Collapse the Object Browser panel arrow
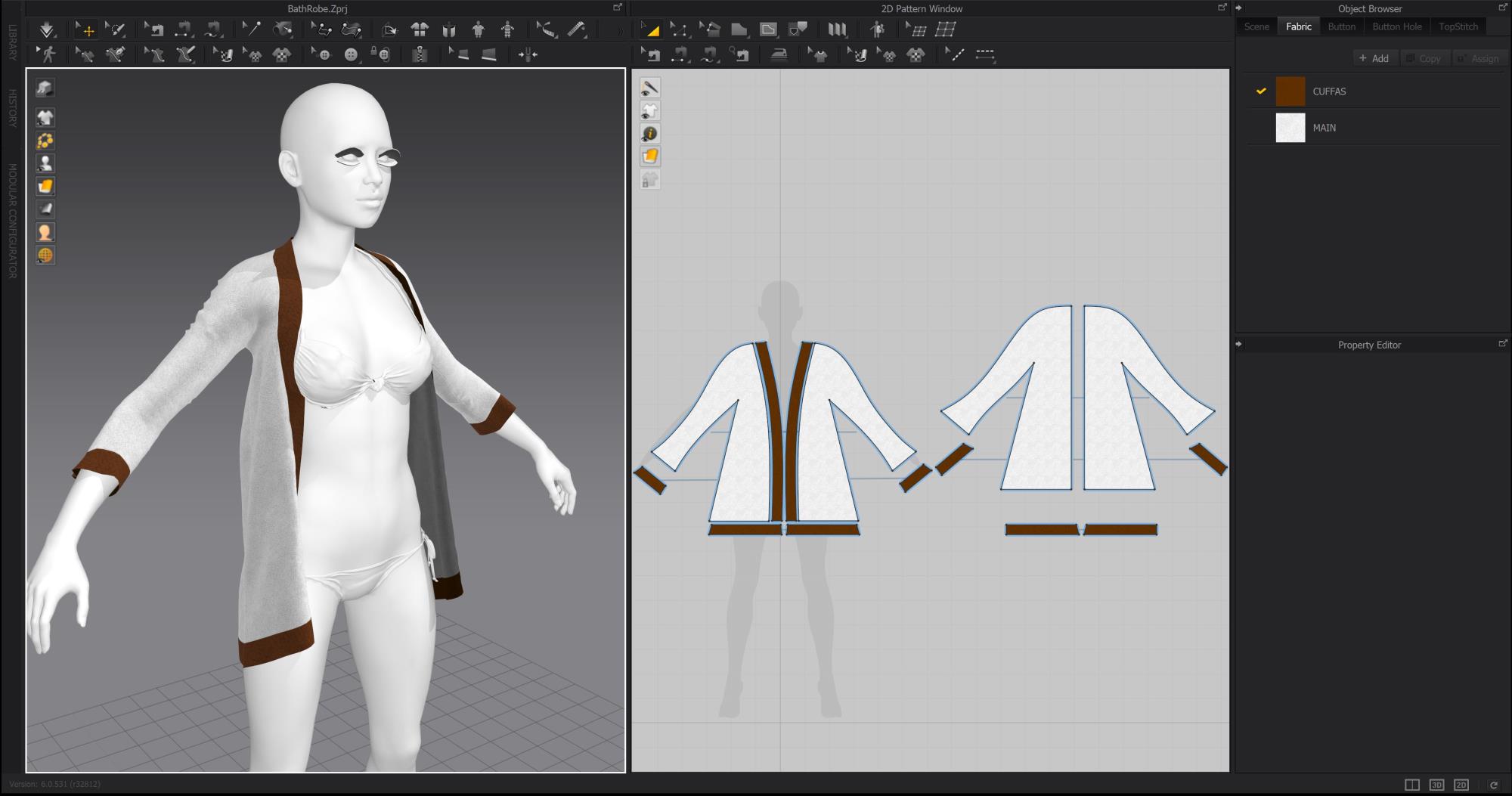Image resolution: width=1512 pixels, height=796 pixels. [x=1239, y=8]
